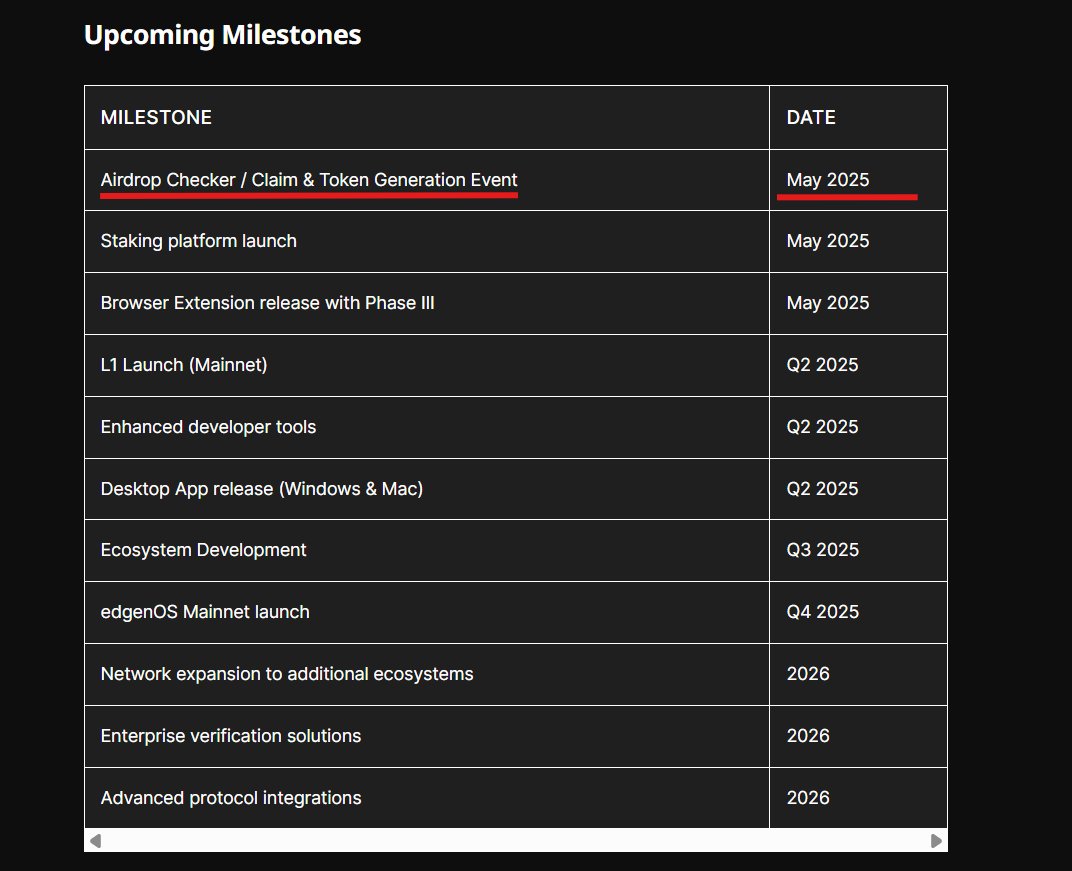Select Browser Extension release with Phase III
Image resolution: width=1072 pixels, height=871 pixels.
[267, 303]
